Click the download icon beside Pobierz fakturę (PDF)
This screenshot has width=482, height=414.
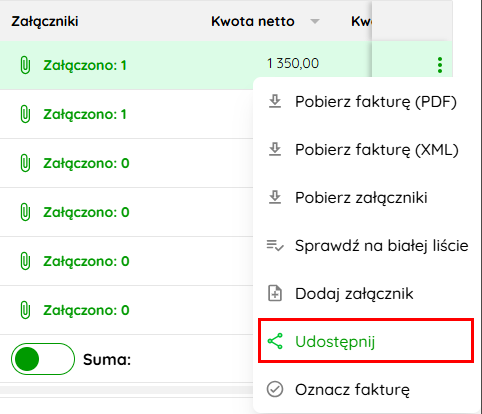275,102
